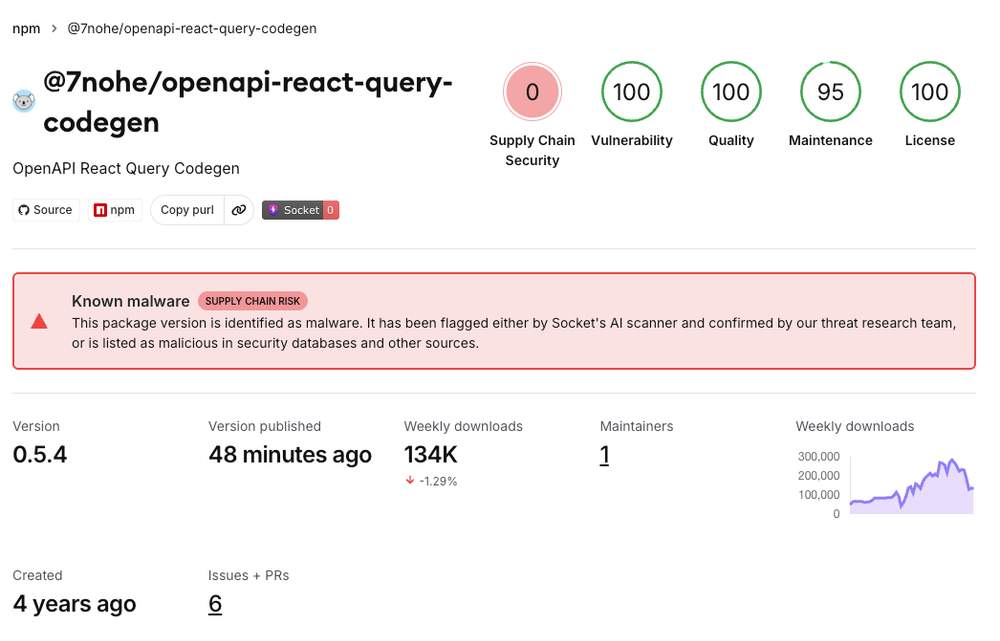1000x641 pixels.
Task: Select the License score circle
Action: coord(930,92)
